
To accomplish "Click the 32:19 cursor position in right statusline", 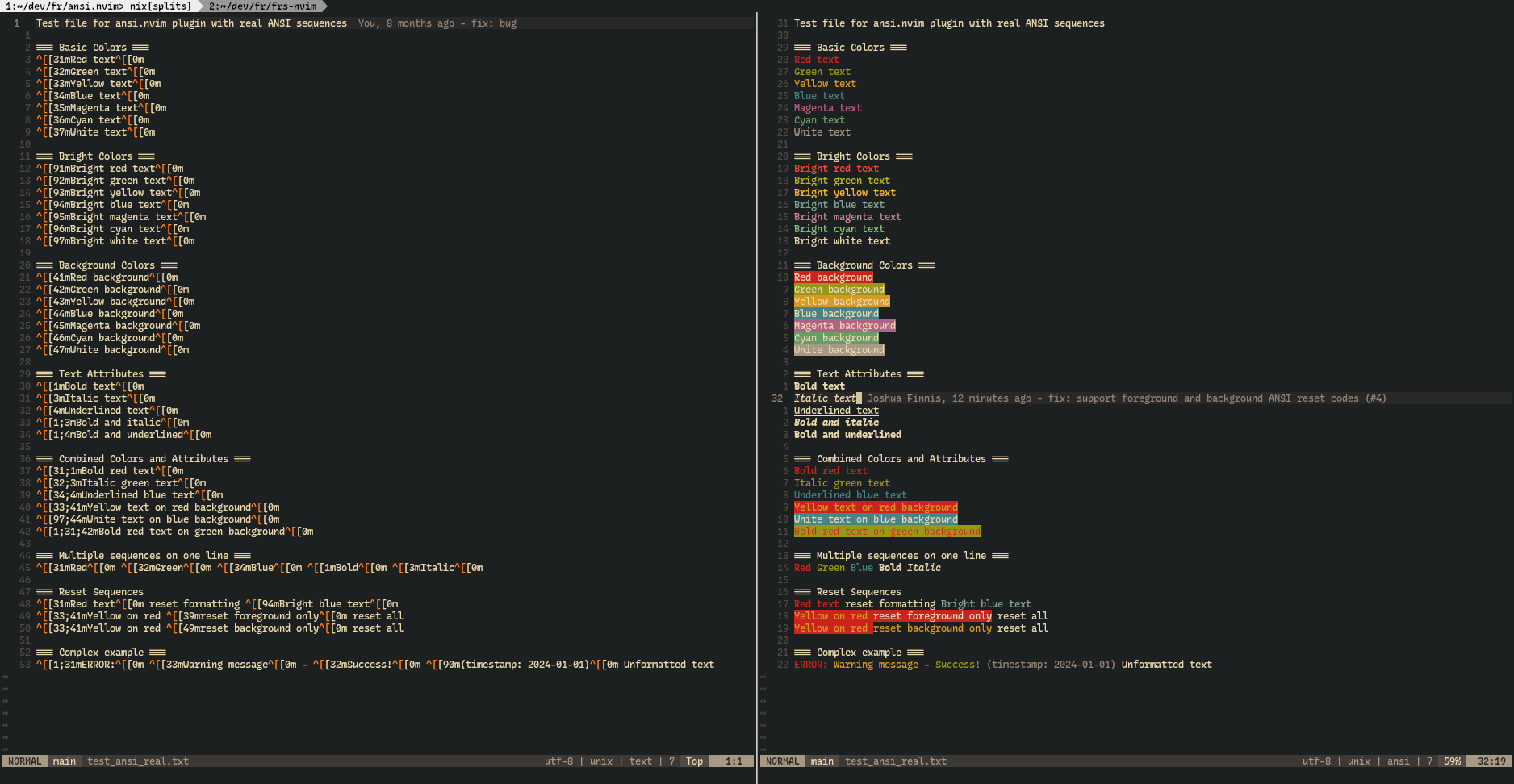I will pyautogui.click(x=1491, y=761).
